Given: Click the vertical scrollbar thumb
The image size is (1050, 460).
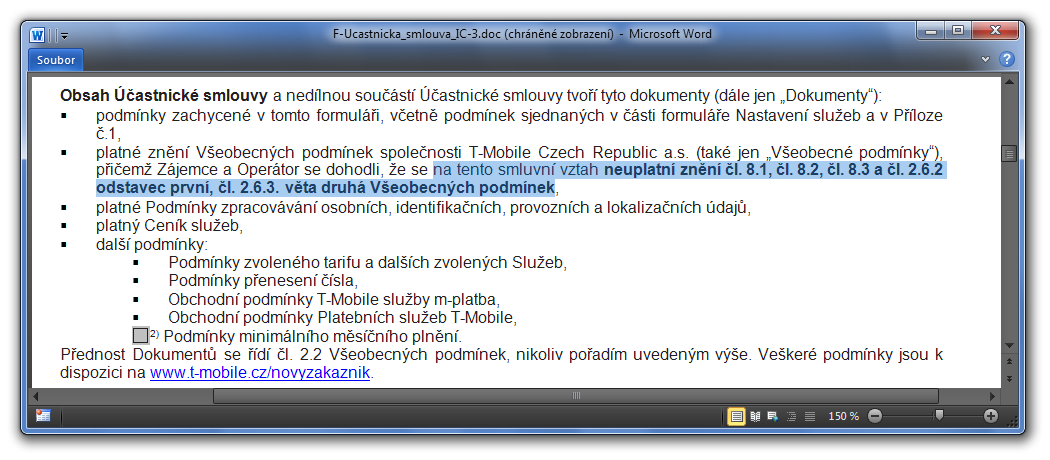Looking at the screenshot, I should 1009,154.
